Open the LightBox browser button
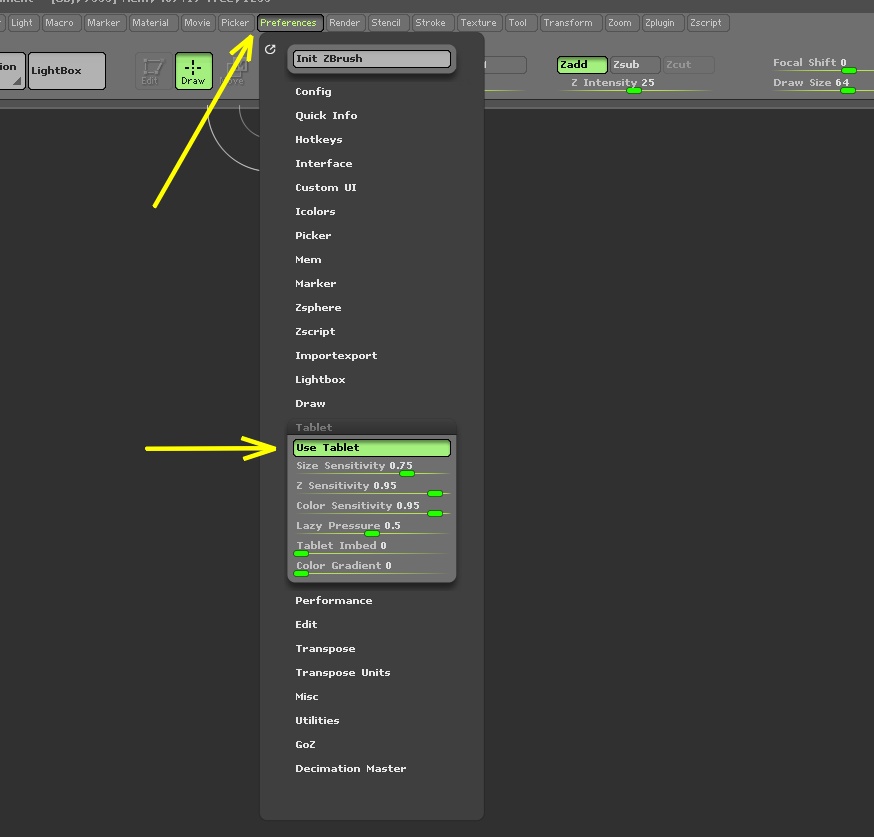The image size is (874, 837). (x=67, y=71)
